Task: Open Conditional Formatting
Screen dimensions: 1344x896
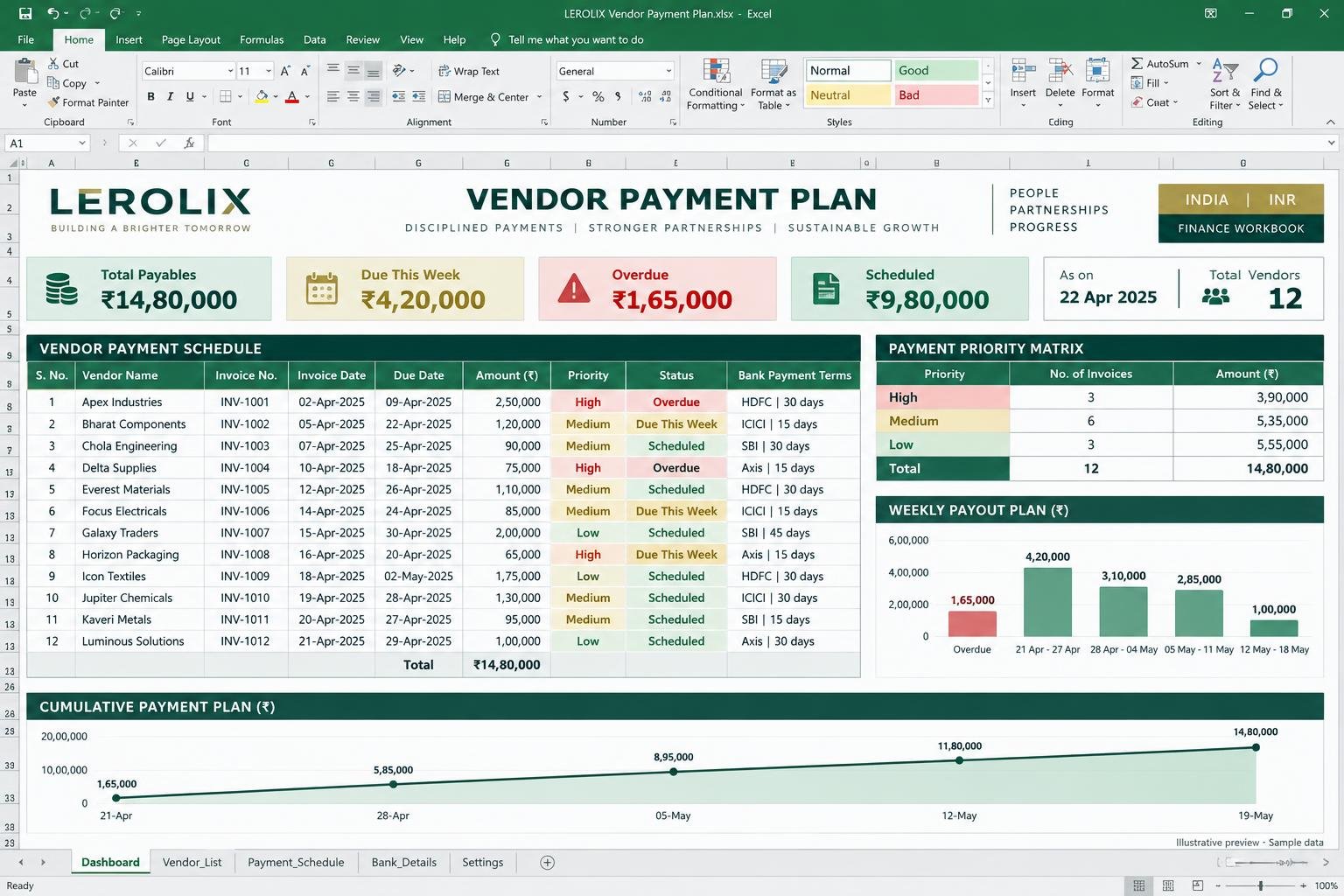Action: pyautogui.click(x=716, y=84)
